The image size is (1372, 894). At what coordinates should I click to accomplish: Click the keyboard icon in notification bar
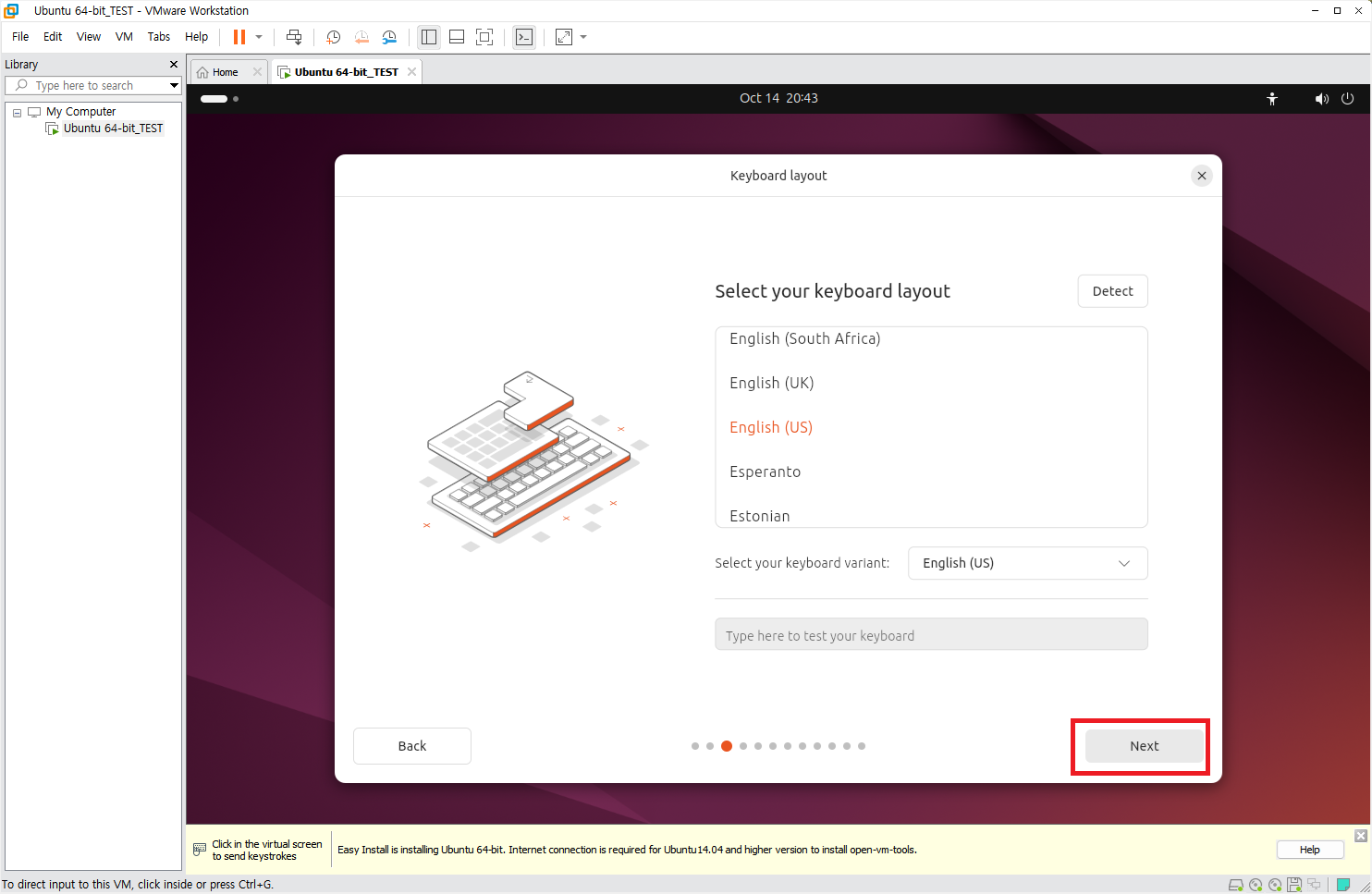click(200, 850)
